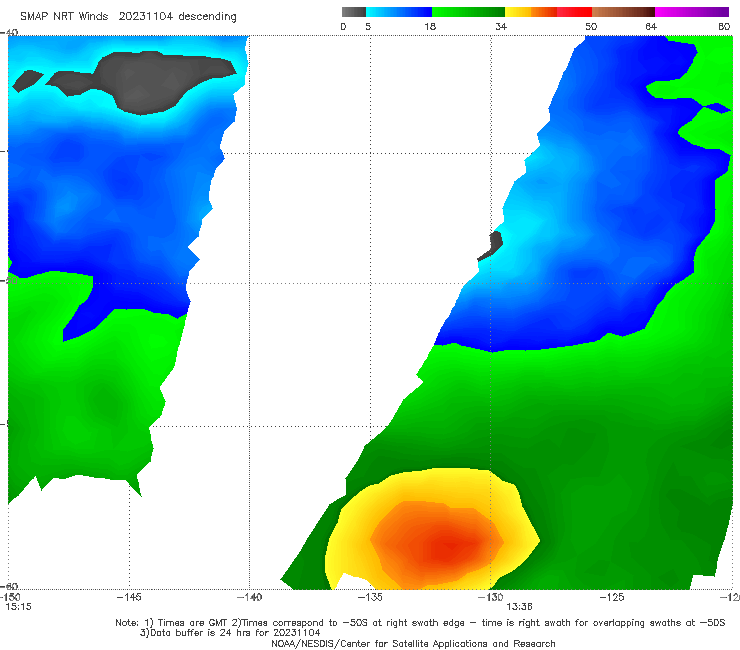This screenshot has height=650, width=740.
Task: Click the longitude label "-130"
Action: [x=491, y=597]
